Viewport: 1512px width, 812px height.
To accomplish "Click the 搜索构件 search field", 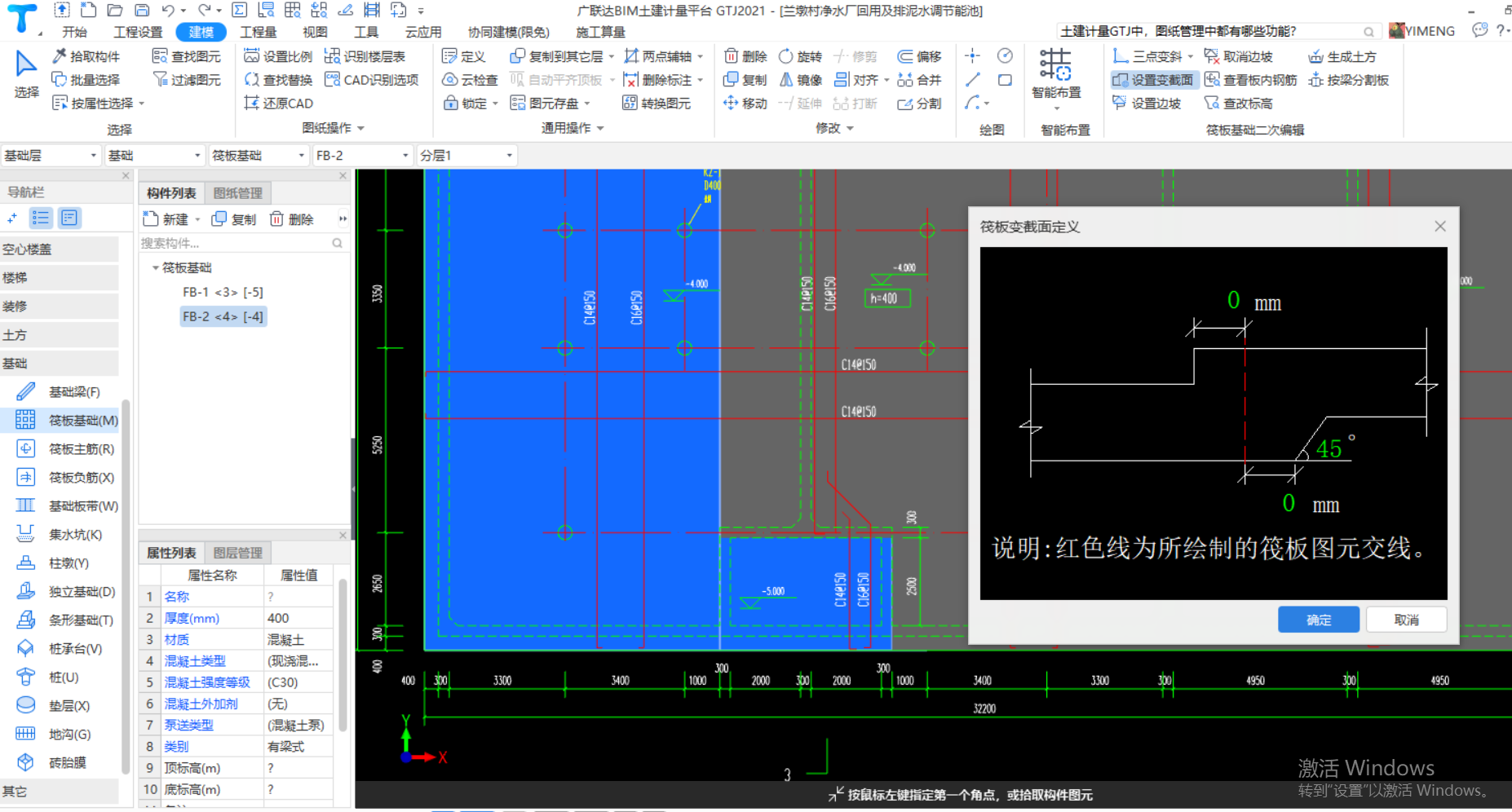I will pyautogui.click(x=242, y=243).
